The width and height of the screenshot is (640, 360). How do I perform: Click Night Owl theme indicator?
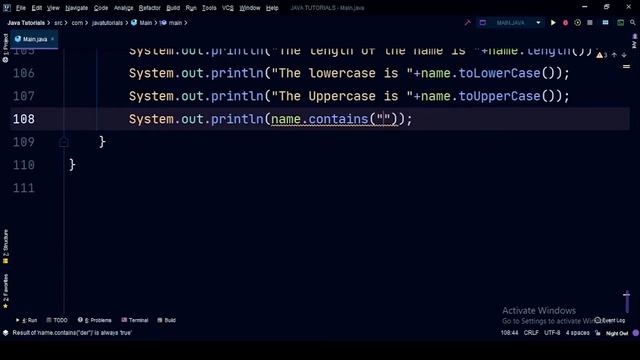tap(617, 333)
